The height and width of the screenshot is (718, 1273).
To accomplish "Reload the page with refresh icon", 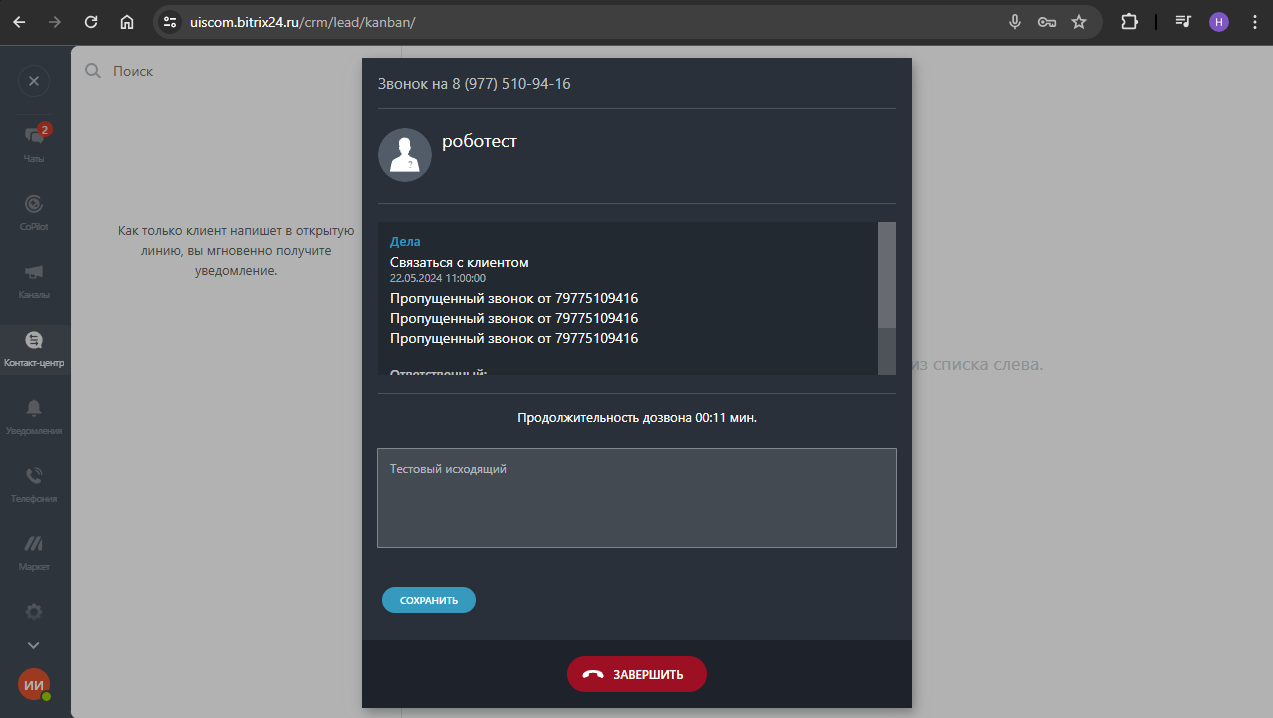I will tap(91, 22).
